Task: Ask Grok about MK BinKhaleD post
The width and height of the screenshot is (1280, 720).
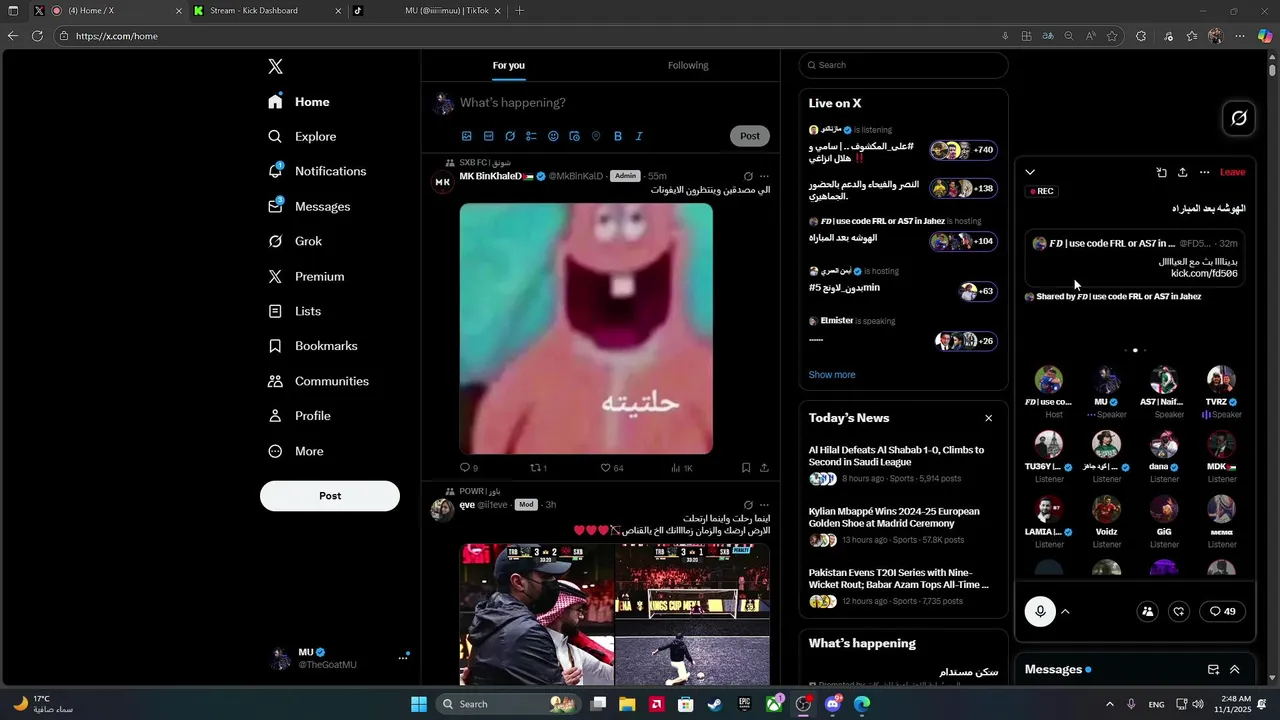Action: click(x=748, y=176)
